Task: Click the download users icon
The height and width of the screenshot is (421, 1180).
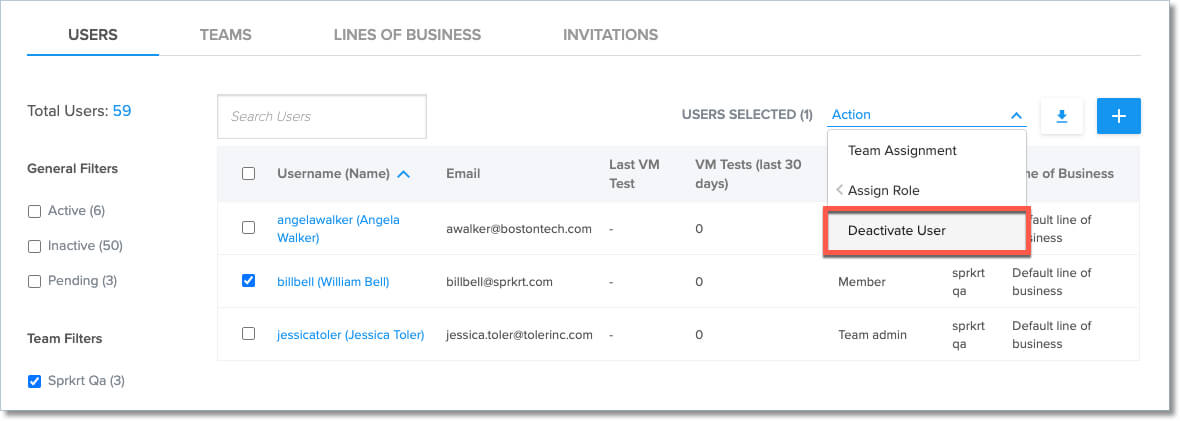Action: [1062, 116]
